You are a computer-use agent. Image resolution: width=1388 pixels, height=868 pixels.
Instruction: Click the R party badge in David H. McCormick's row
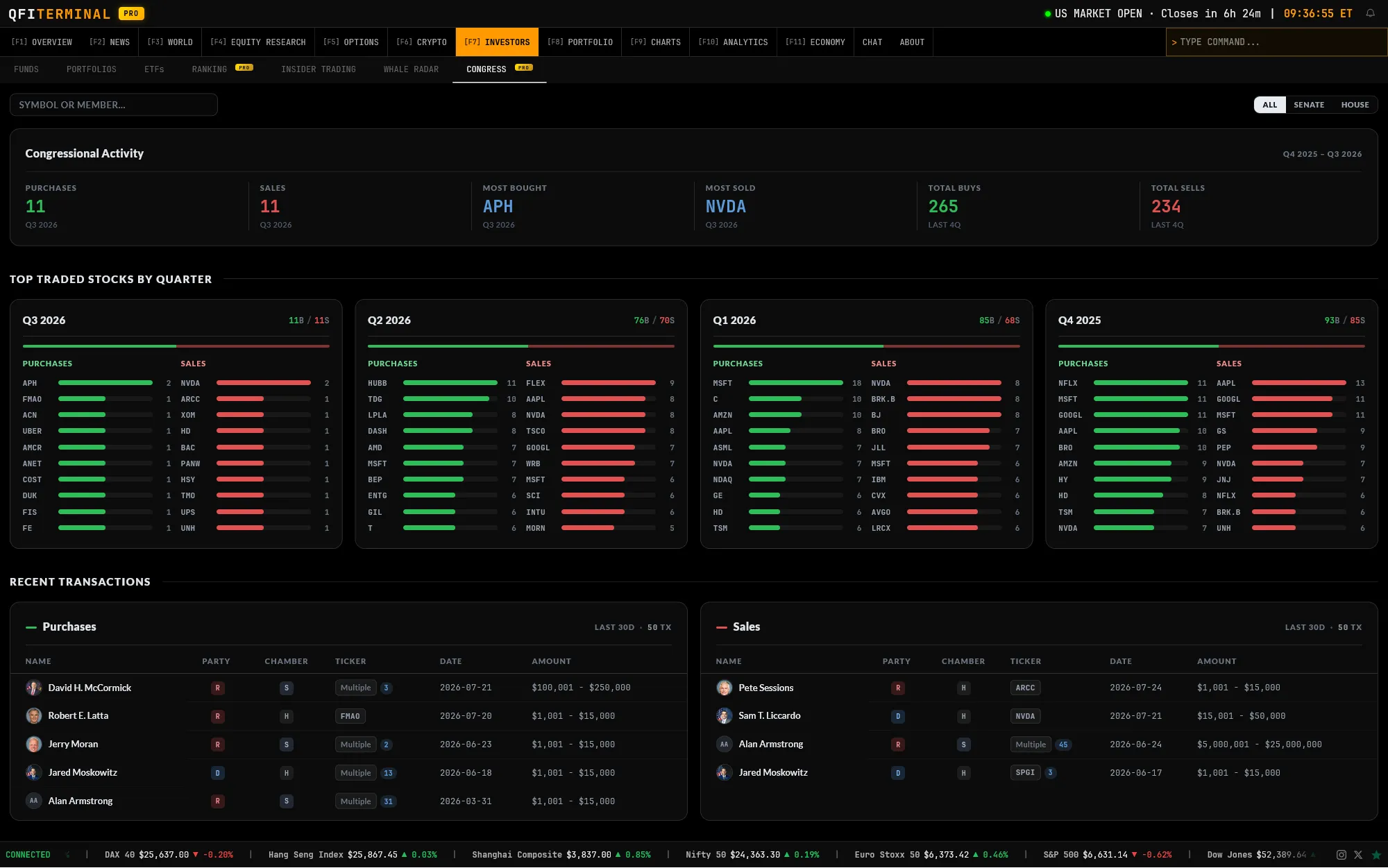218,688
